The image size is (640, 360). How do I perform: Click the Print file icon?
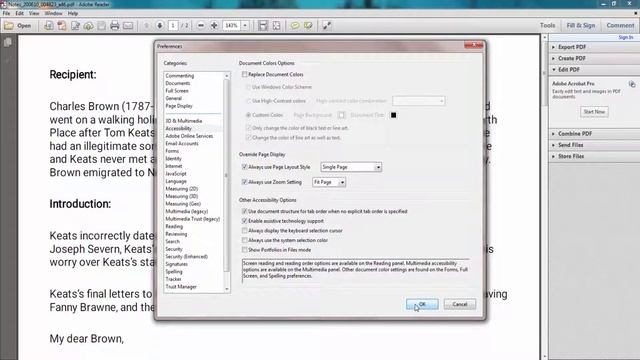(x=115, y=26)
